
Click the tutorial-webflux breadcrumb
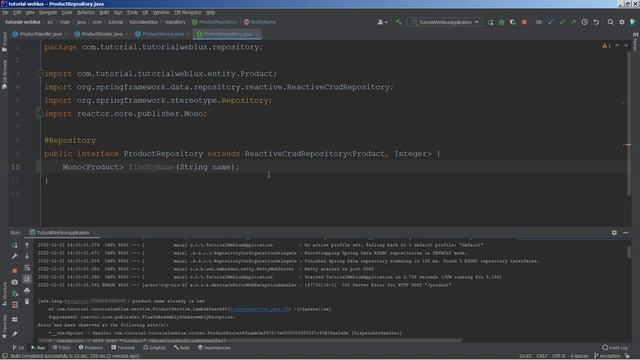(22, 22)
